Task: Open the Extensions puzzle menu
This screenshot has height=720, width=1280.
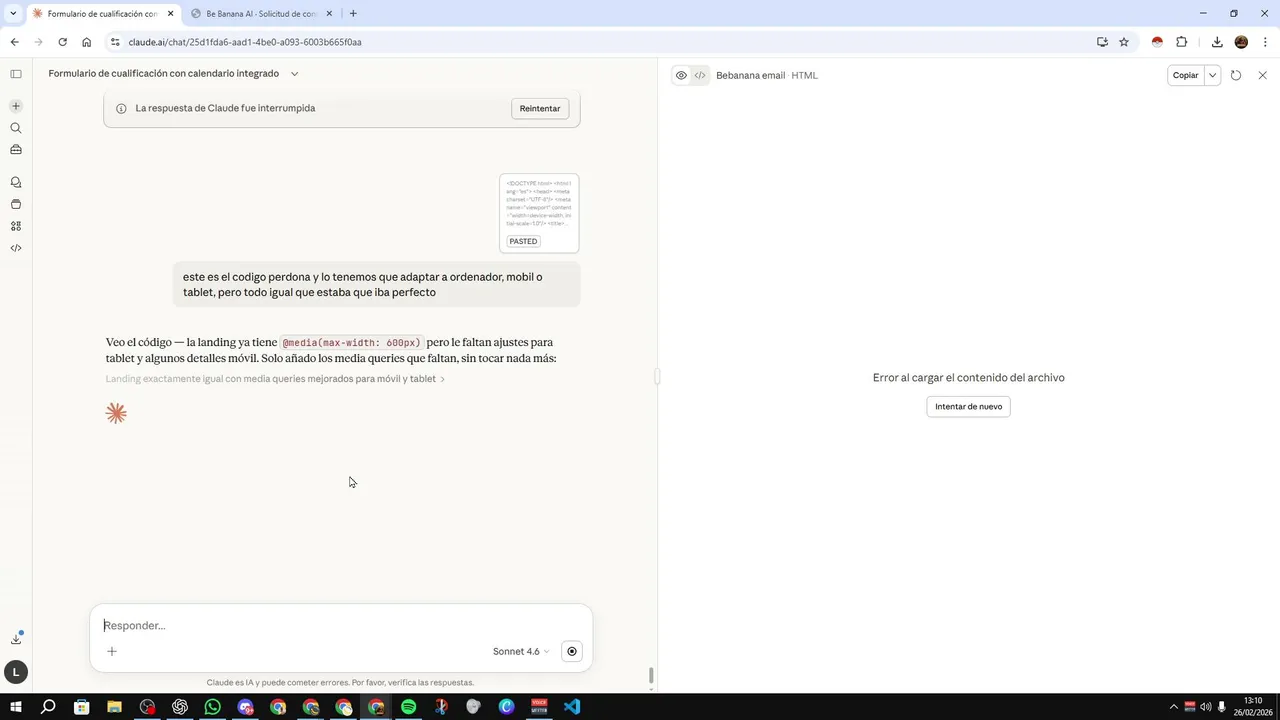Action: tap(1181, 42)
